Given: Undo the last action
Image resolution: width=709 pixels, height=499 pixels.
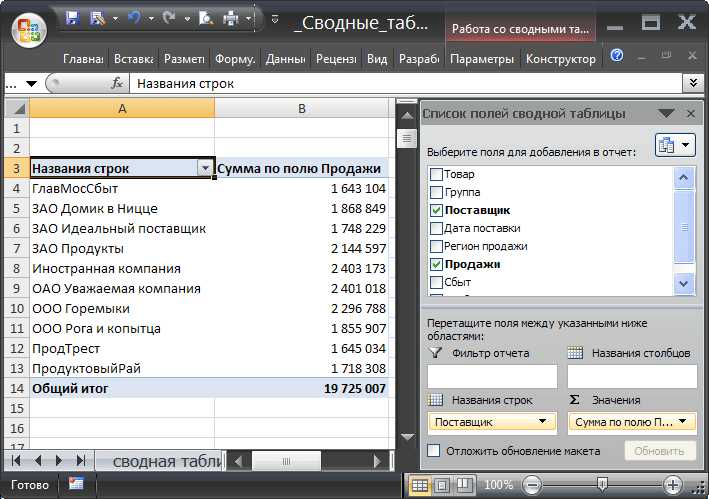Looking at the screenshot, I should (134, 18).
